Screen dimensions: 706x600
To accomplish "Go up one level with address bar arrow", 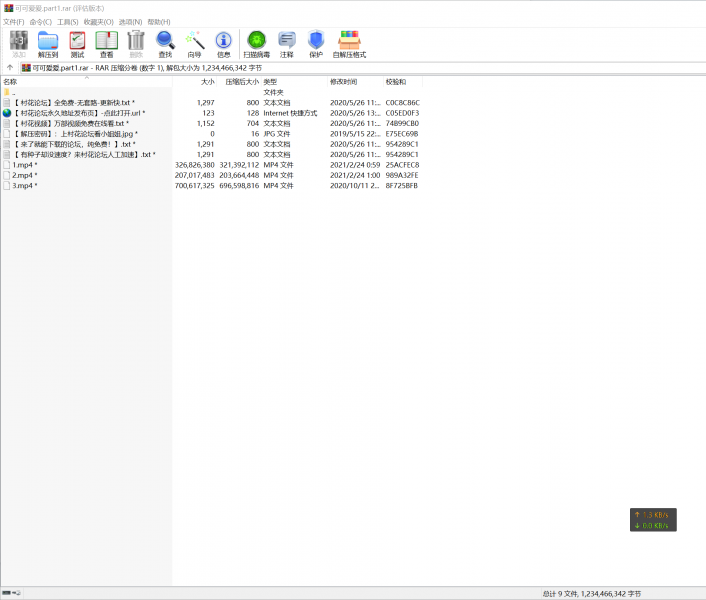I will click(9, 68).
